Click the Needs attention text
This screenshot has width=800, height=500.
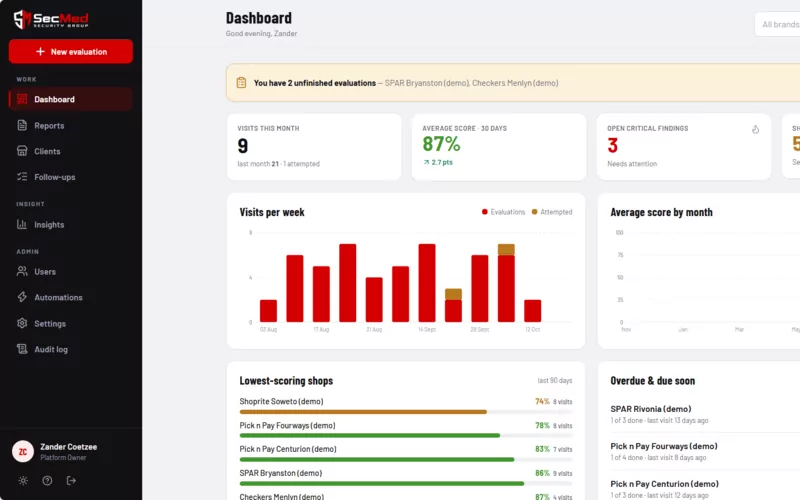tap(632, 164)
